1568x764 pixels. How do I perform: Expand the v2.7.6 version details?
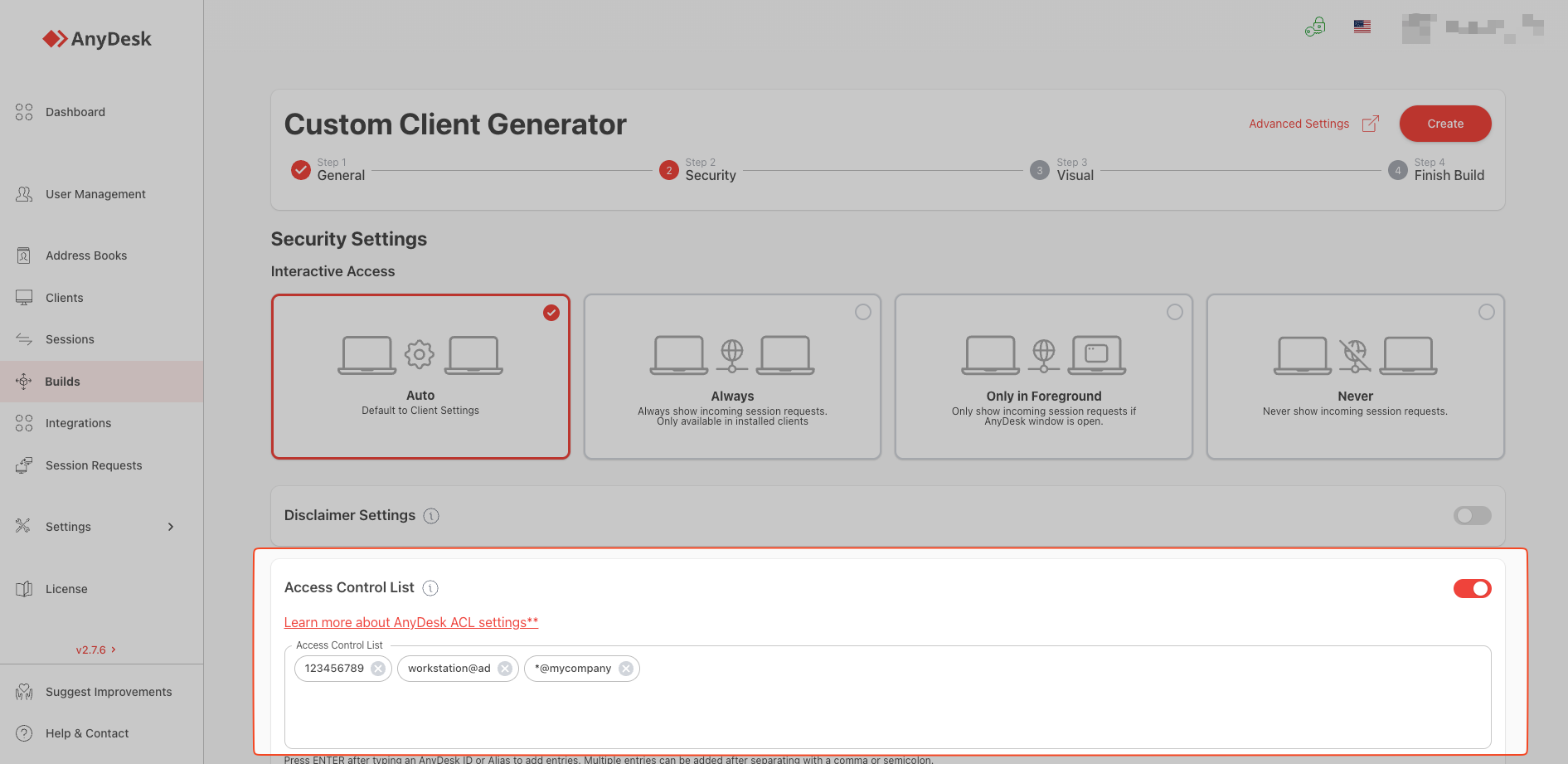pyautogui.click(x=96, y=650)
